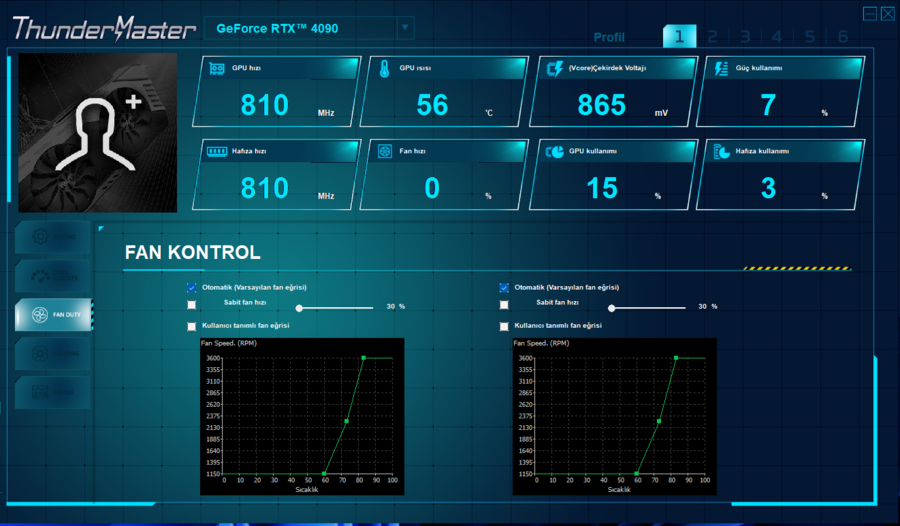Viewport: 900px width, 526px height.
Task: Click the Hafıza hızı value 810
Action: point(265,188)
